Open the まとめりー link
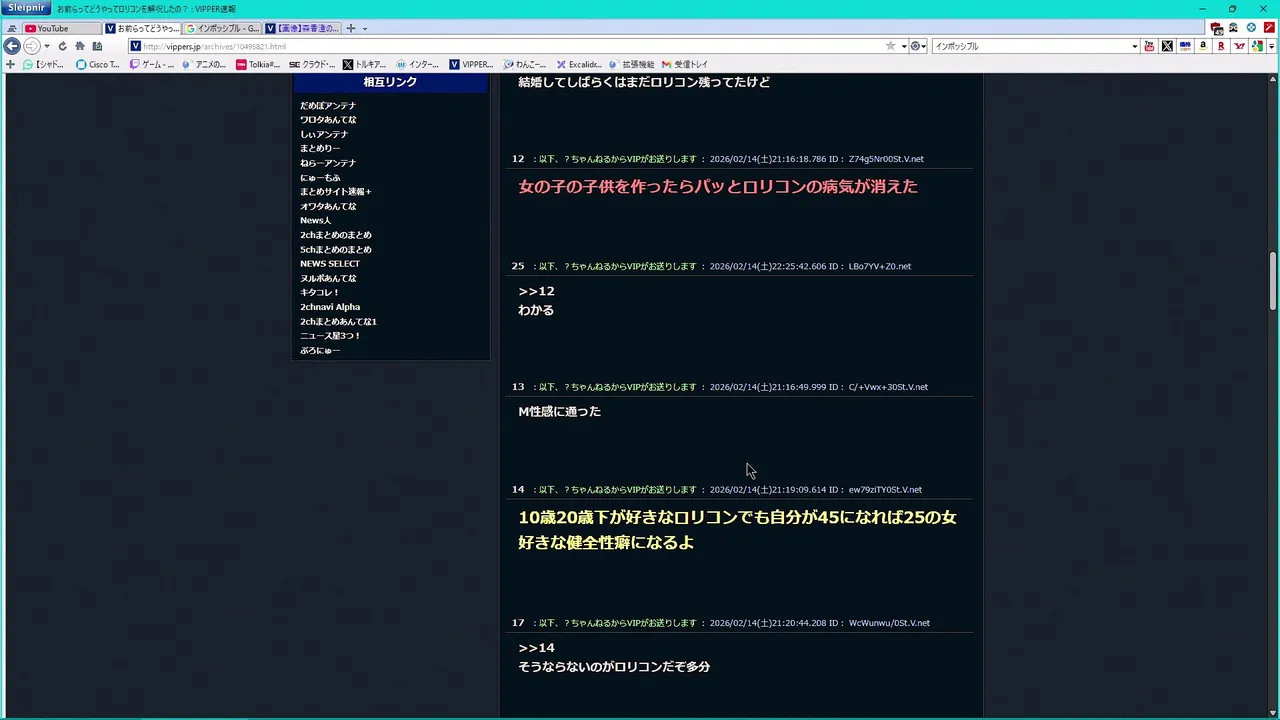 pos(320,148)
